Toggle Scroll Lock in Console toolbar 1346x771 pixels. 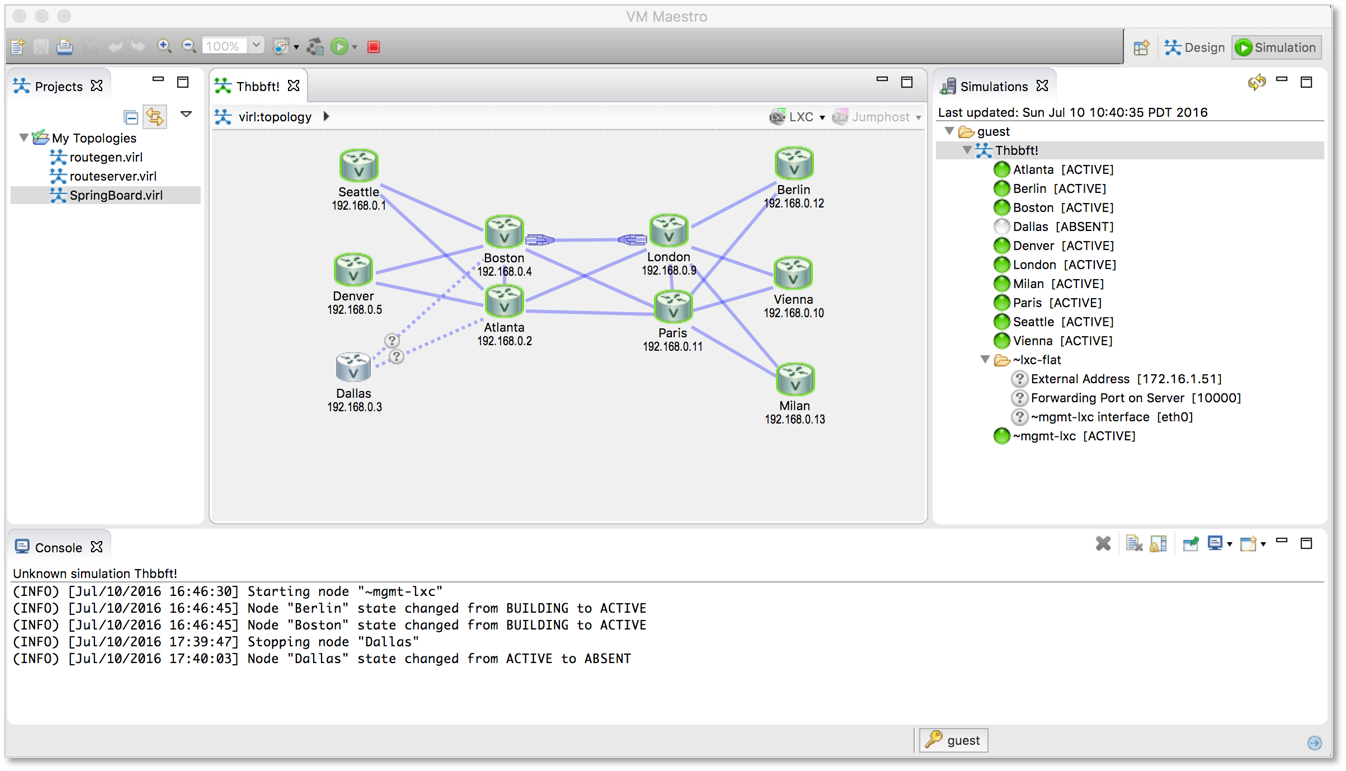tap(1158, 544)
